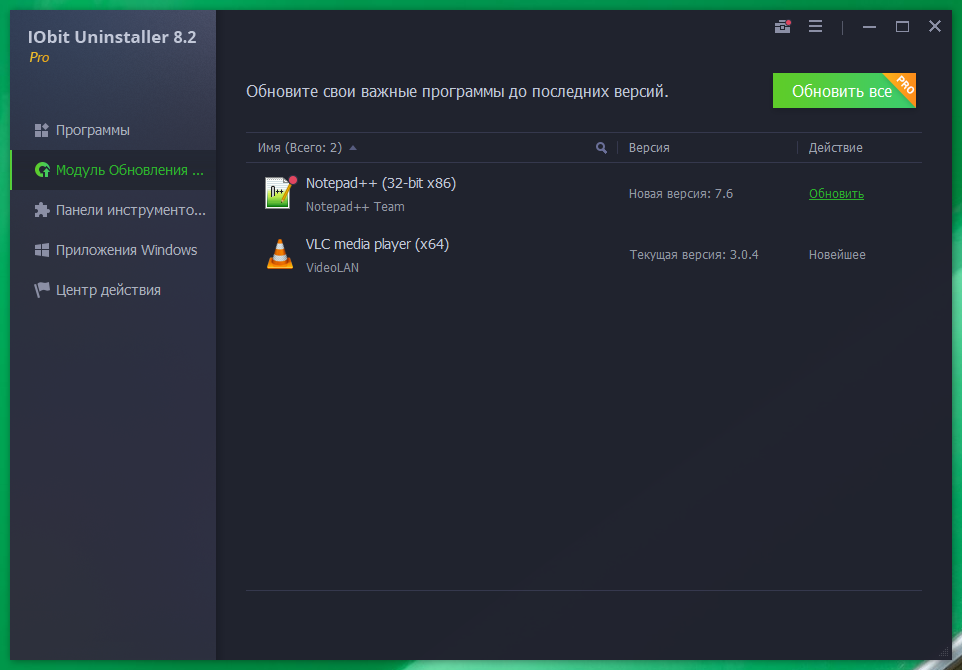962x670 pixels.
Task: Sort list by the Имя arrow
Action: point(352,148)
